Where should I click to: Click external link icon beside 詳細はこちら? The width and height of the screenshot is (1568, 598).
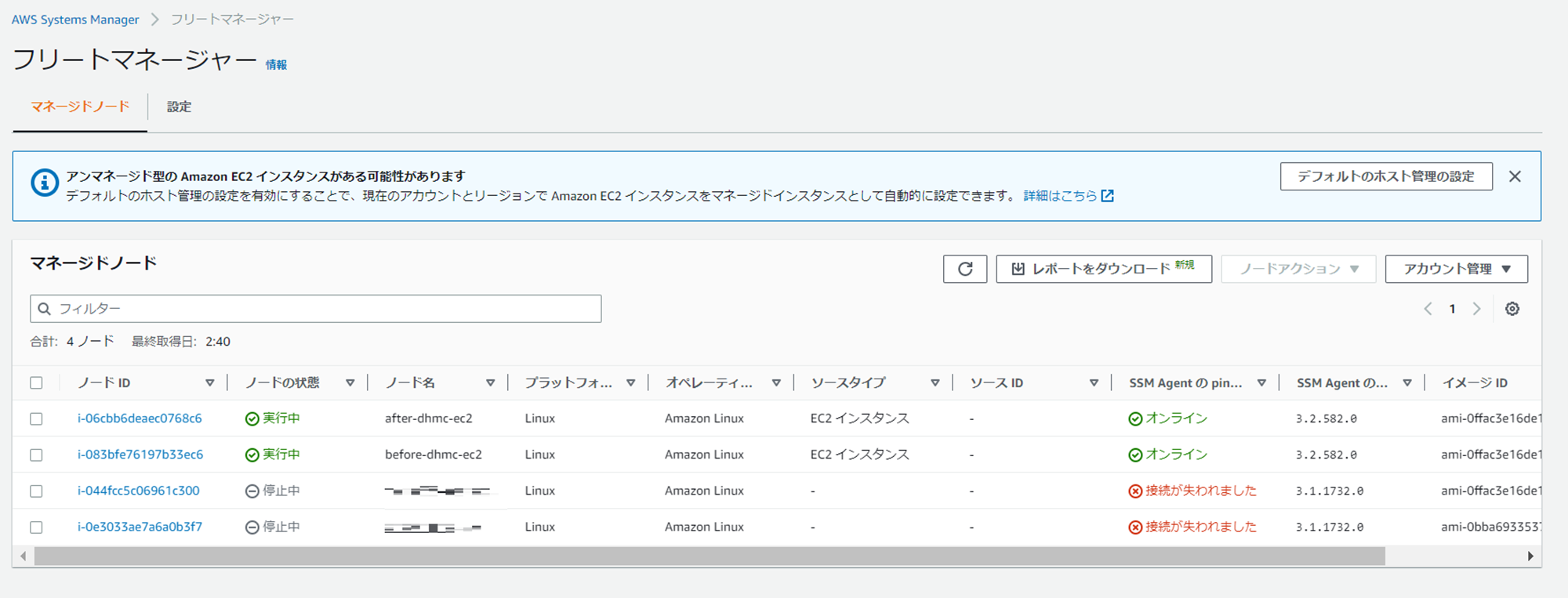click(x=1108, y=196)
